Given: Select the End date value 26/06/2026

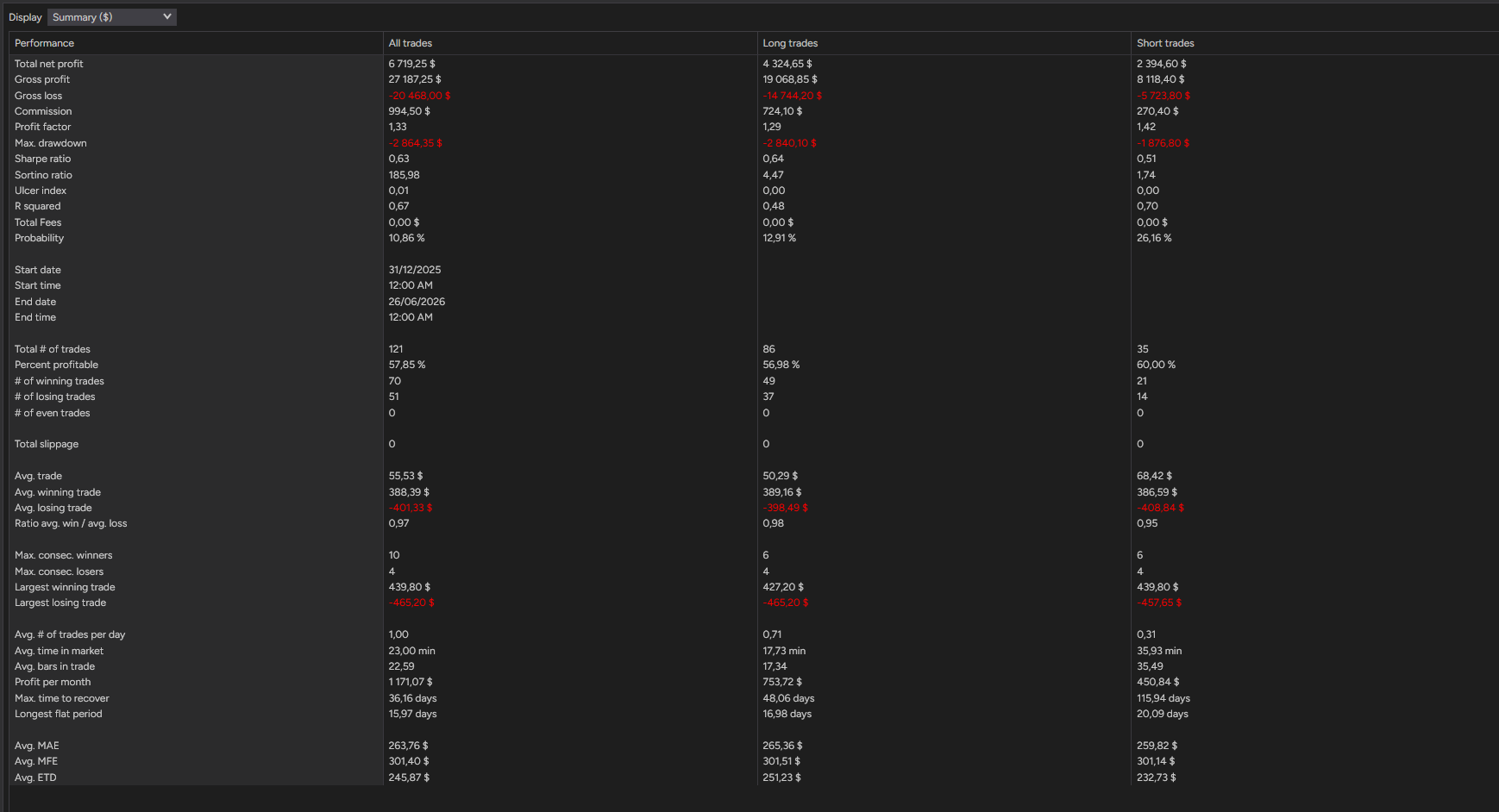Looking at the screenshot, I should (x=417, y=302).
